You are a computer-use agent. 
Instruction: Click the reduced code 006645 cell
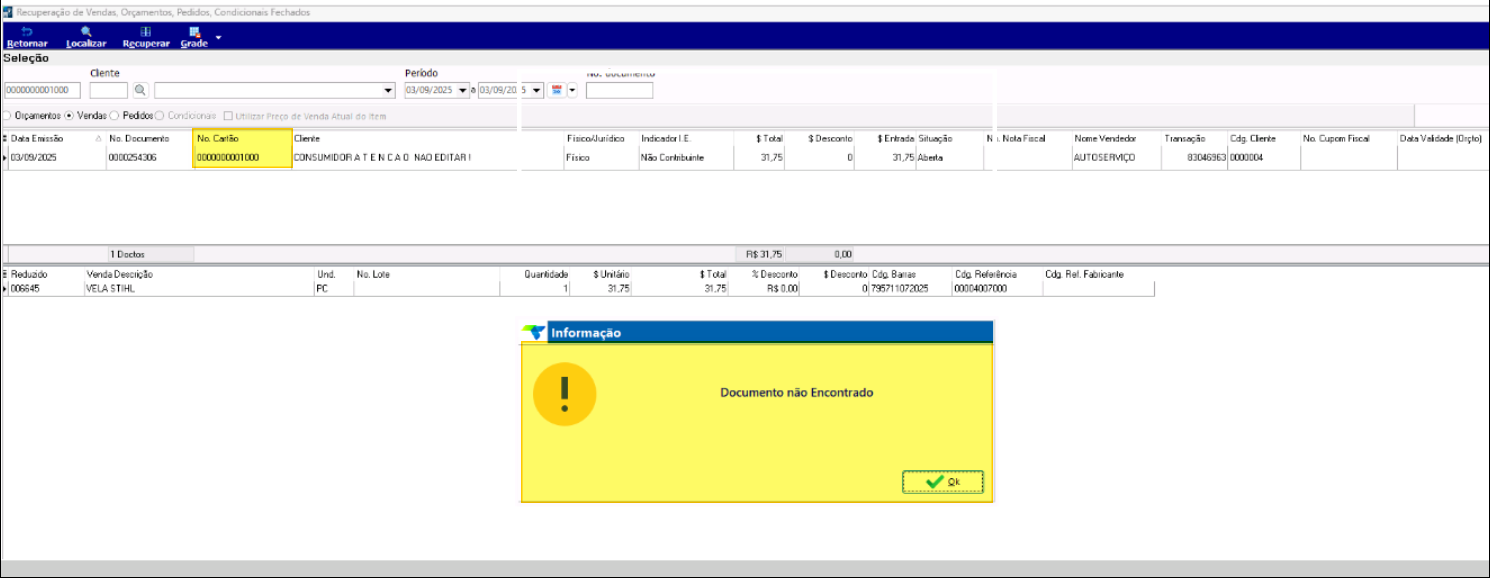pyautogui.click(x=46, y=289)
